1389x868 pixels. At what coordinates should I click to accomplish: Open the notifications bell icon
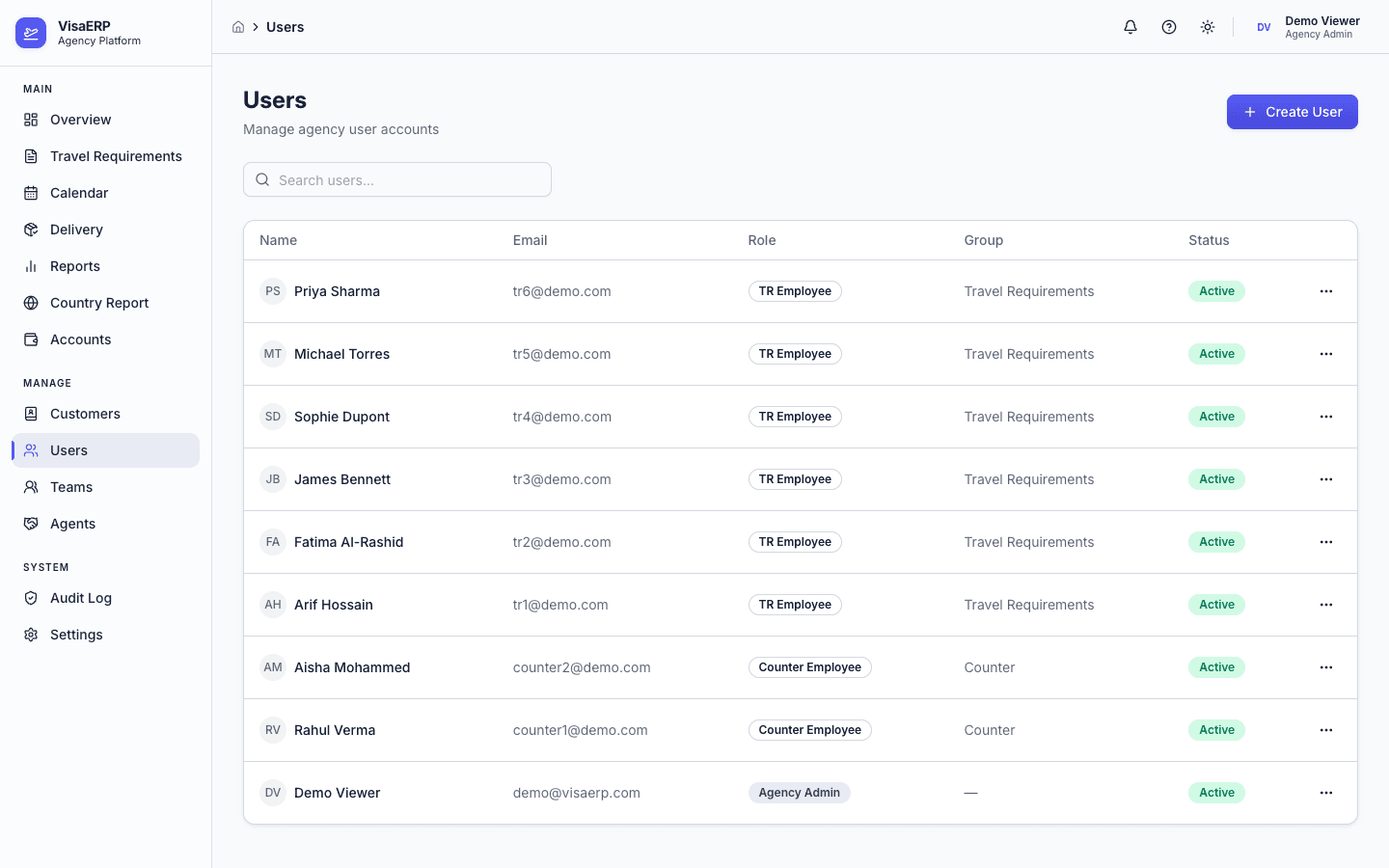pos(1130,27)
